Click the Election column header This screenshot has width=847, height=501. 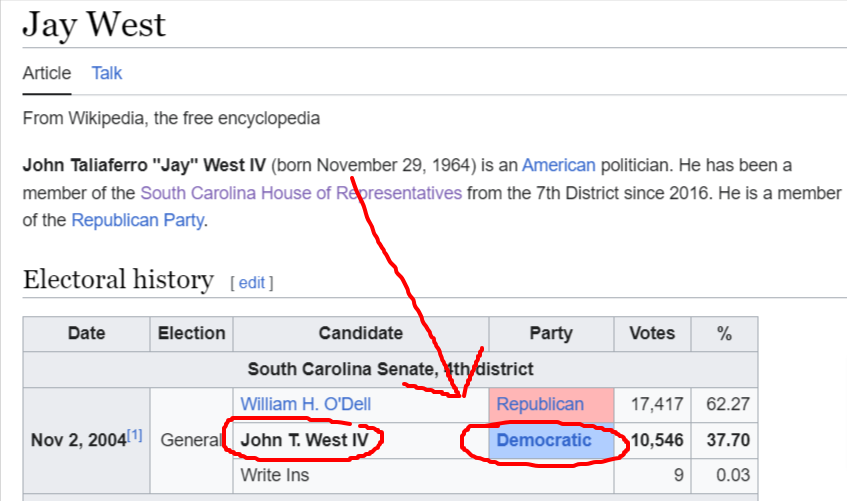coord(191,333)
